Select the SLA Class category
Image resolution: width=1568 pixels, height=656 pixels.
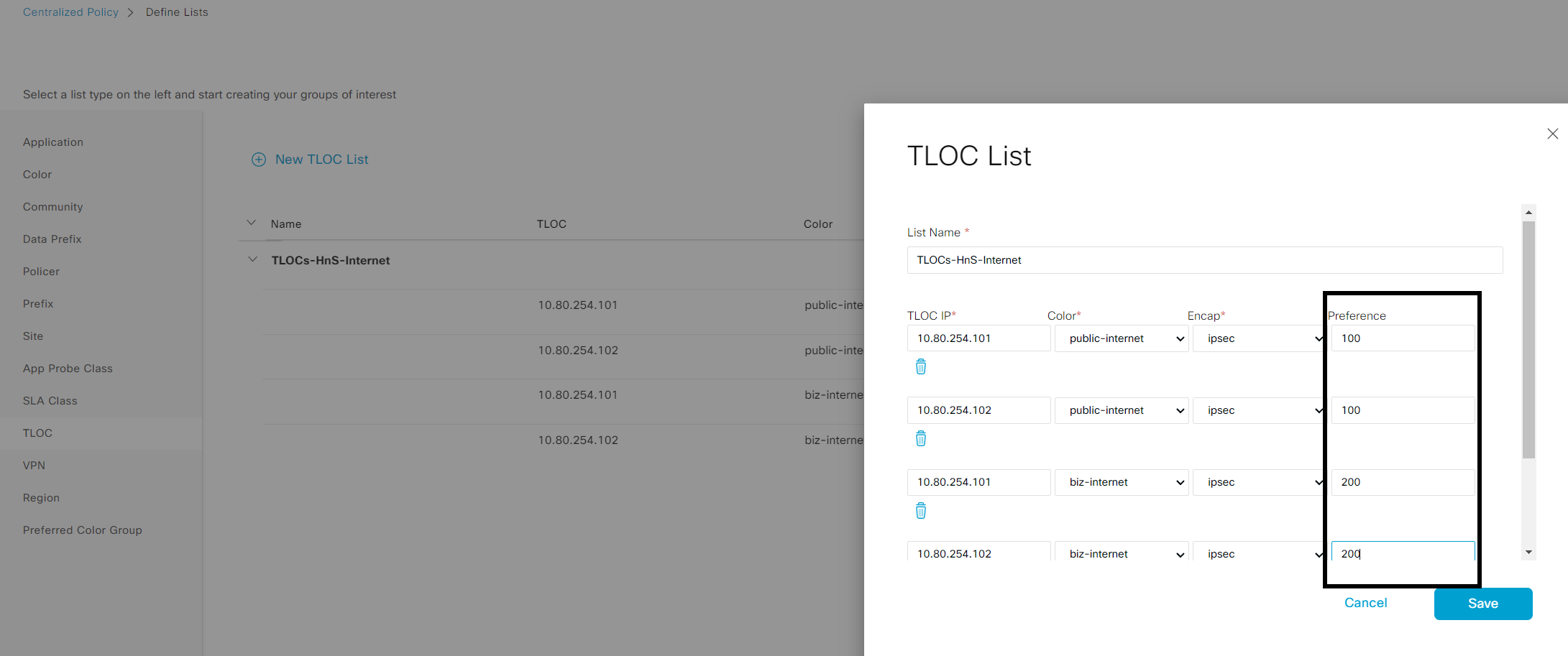pyautogui.click(x=50, y=400)
